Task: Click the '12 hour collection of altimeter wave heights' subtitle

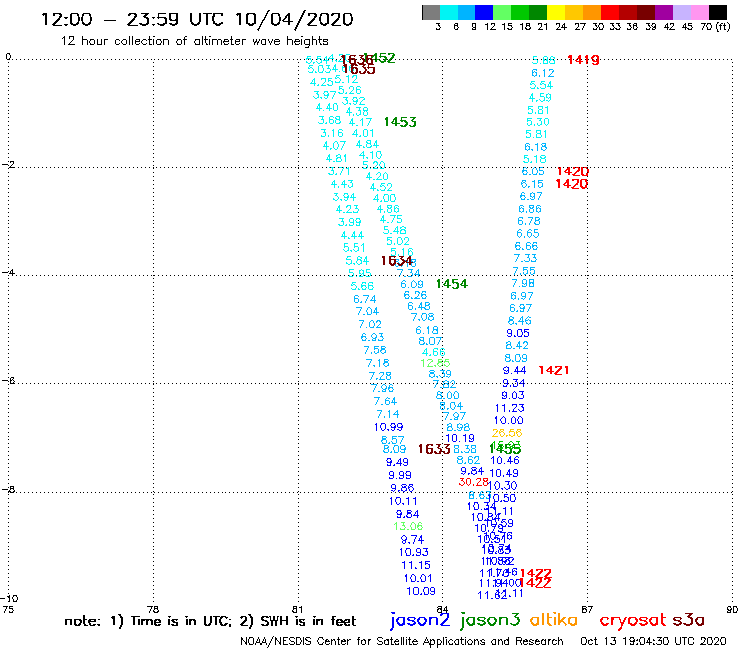Action: pyautogui.click(x=194, y=41)
